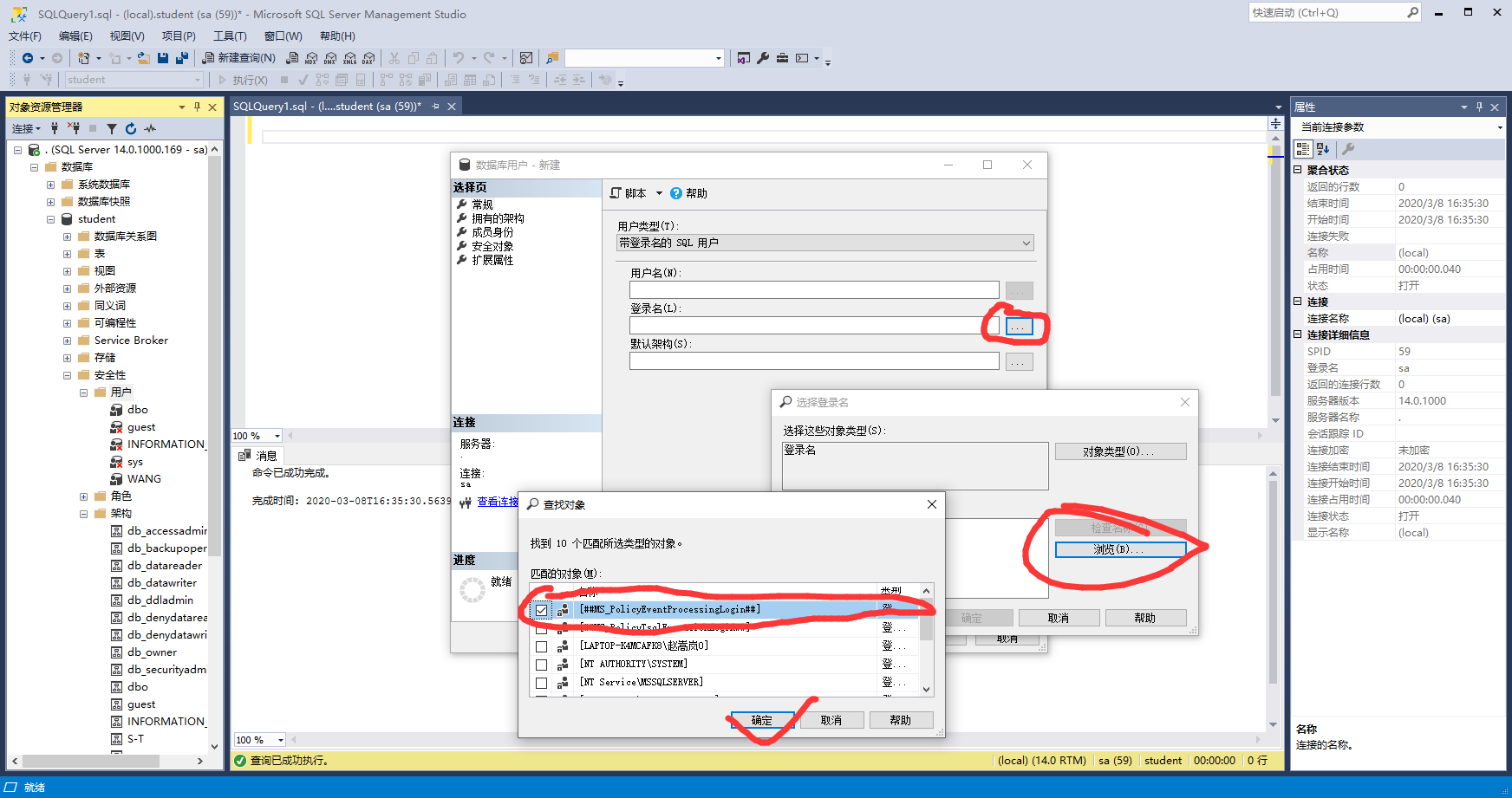Screen dimensions: 1512x798
Task: Open the 视图(V) menu
Action: click(127, 36)
